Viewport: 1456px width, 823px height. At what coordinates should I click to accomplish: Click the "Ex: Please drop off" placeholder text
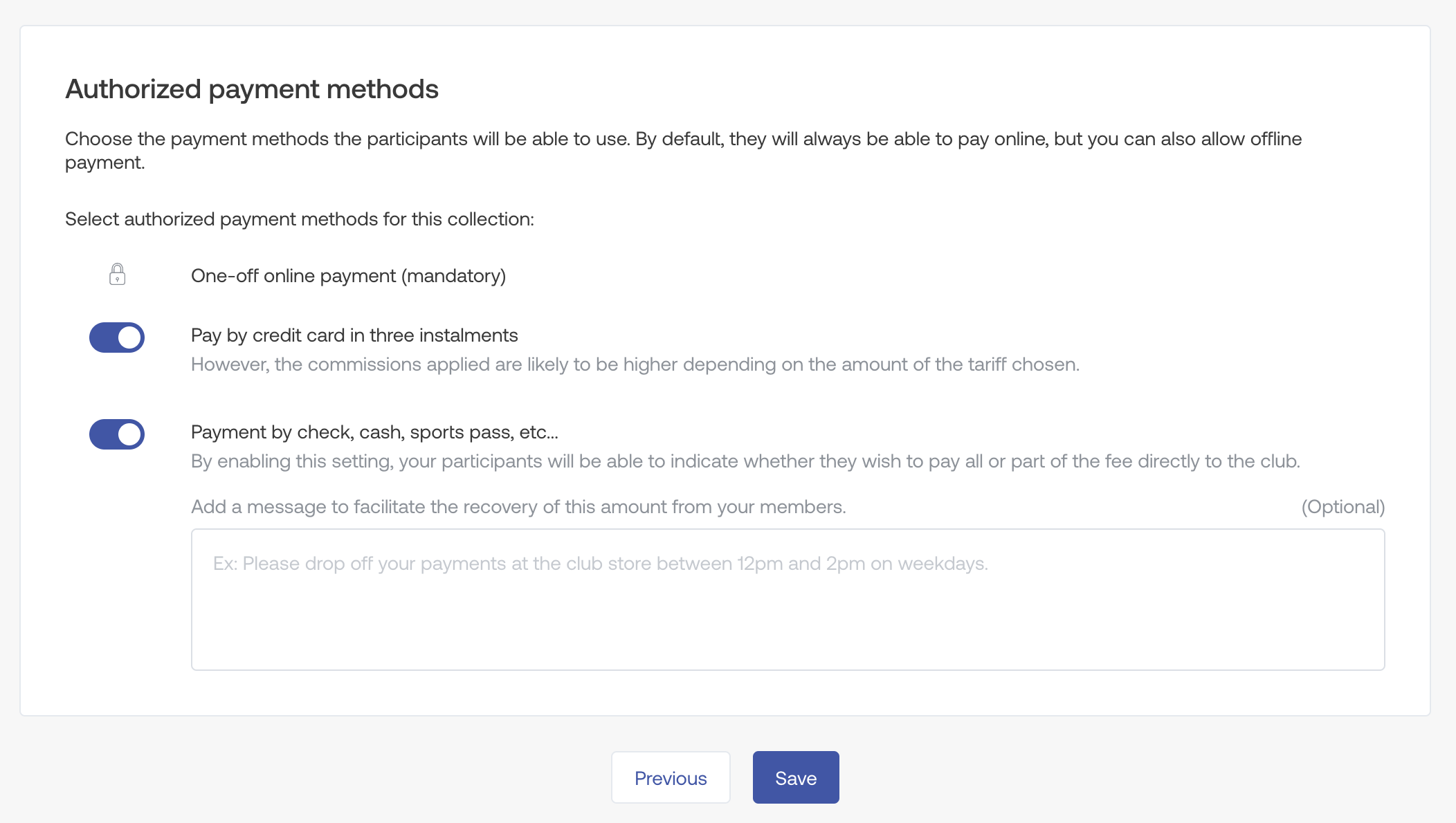coord(600,564)
